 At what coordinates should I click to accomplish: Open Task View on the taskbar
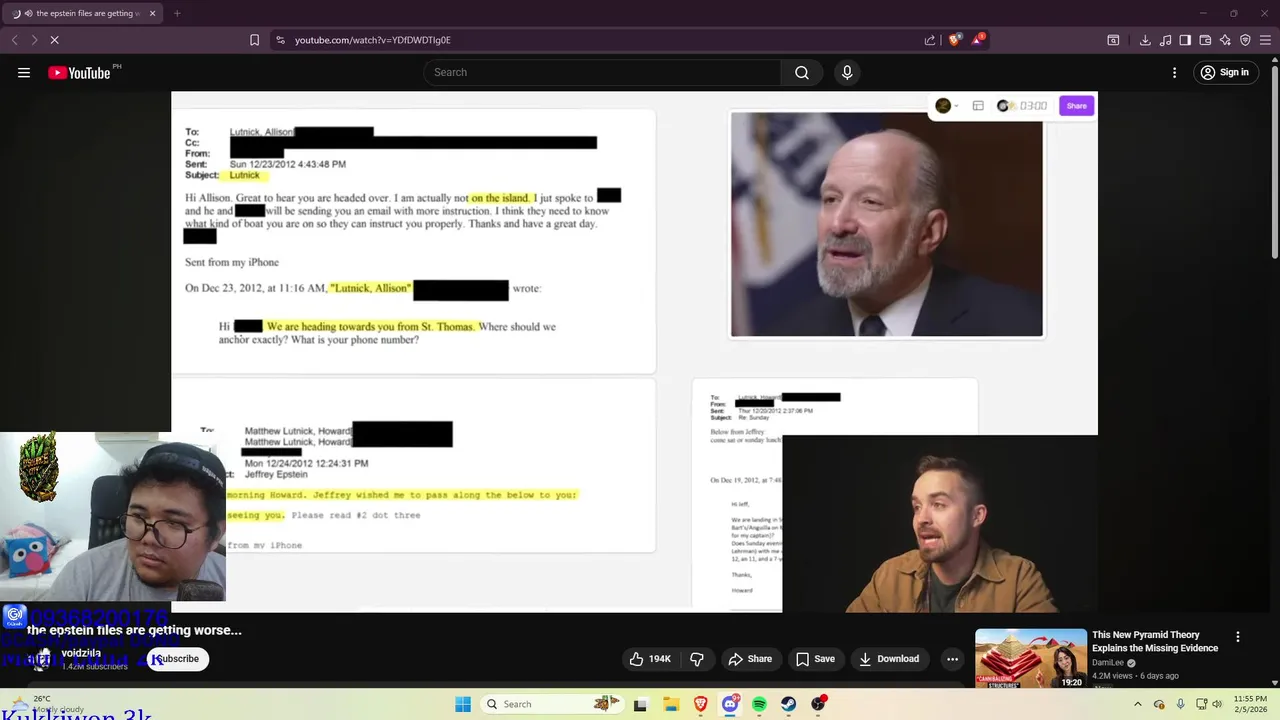[640, 704]
